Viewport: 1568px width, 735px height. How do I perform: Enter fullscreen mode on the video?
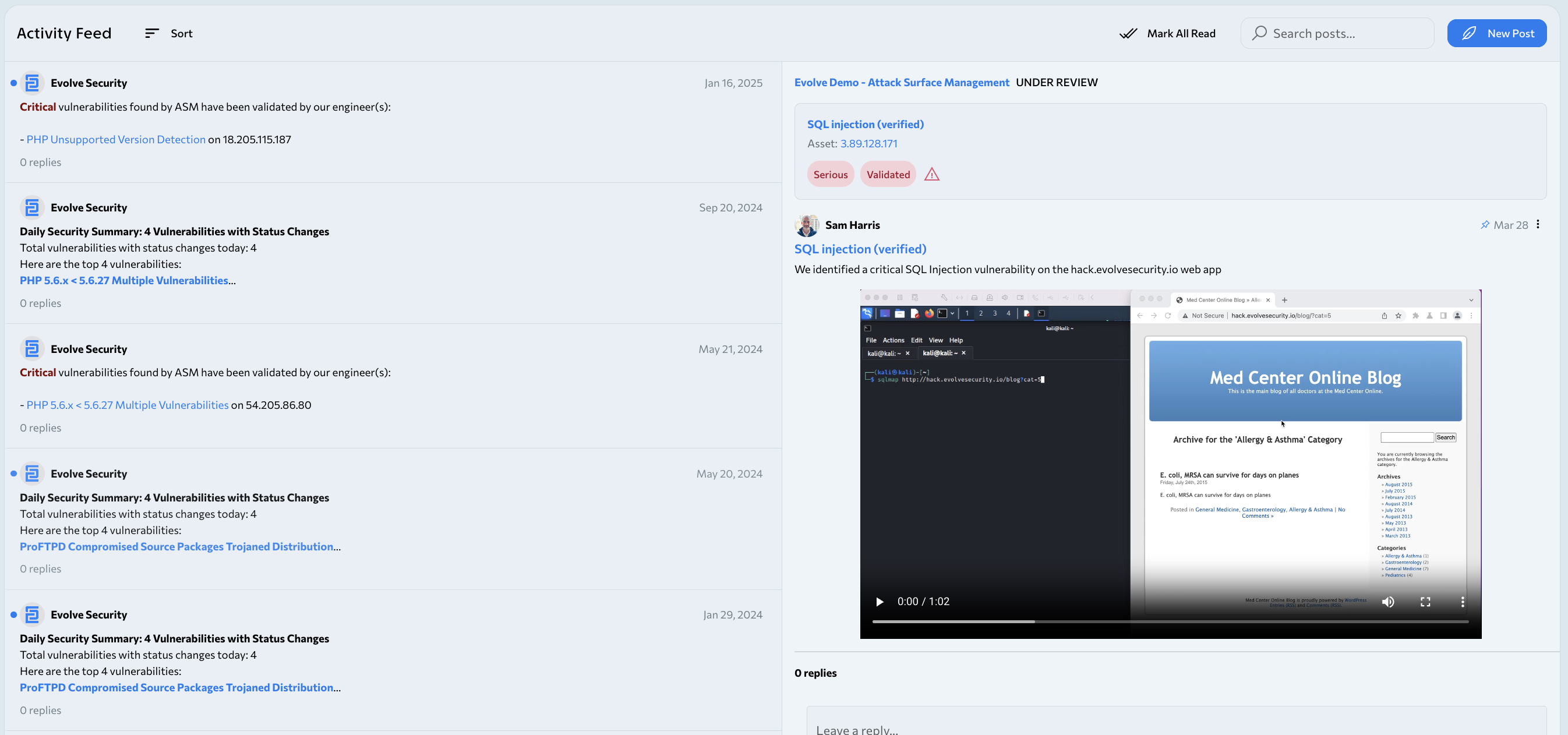coord(1425,602)
